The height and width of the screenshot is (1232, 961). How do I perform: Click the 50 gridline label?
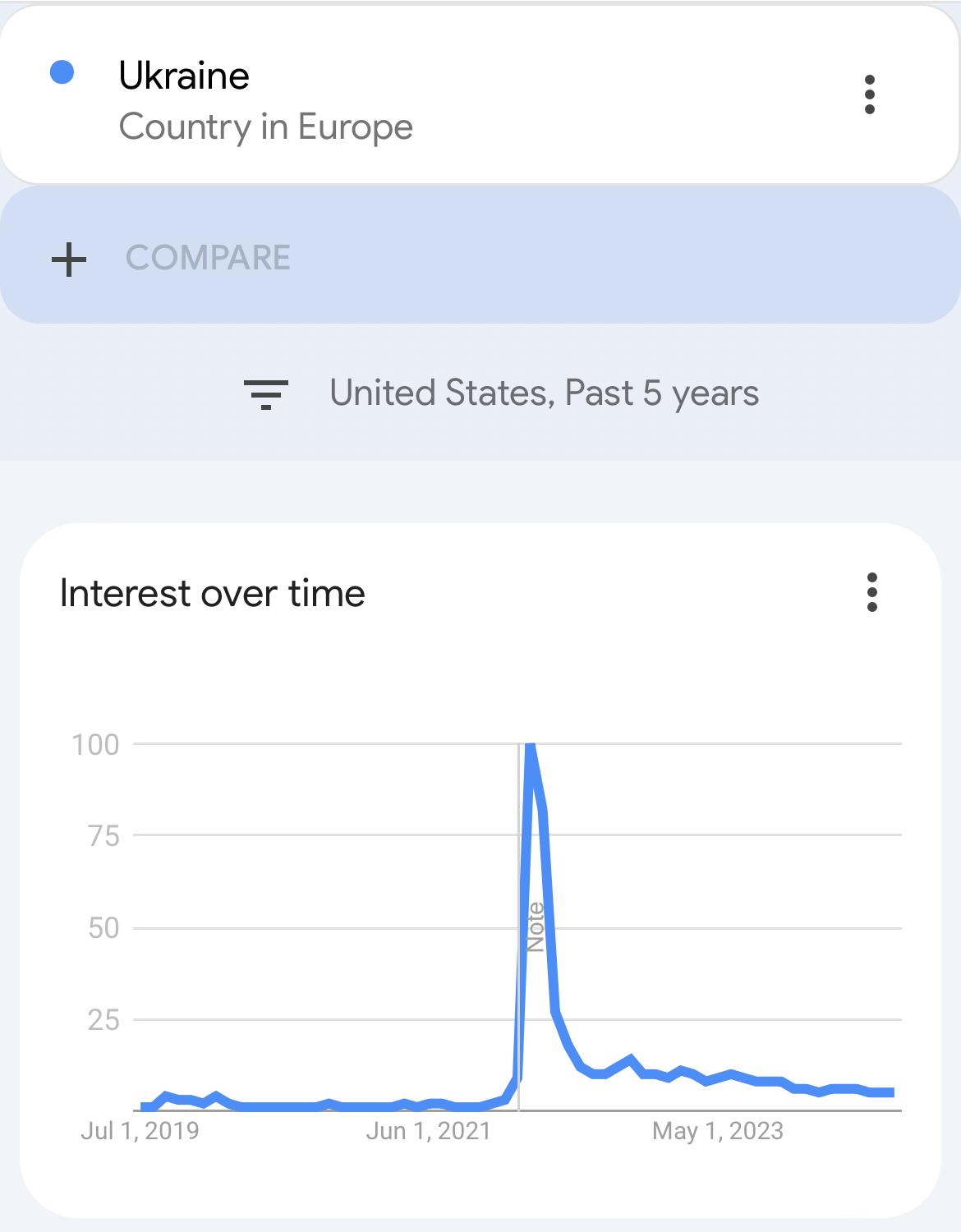coord(104,928)
